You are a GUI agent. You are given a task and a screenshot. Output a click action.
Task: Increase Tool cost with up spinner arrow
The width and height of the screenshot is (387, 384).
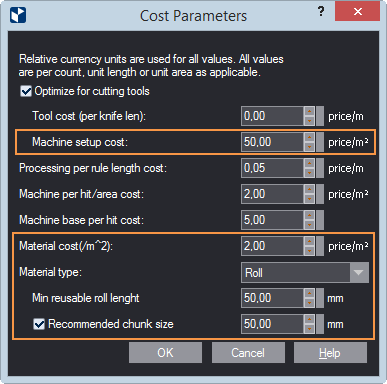pos(310,112)
